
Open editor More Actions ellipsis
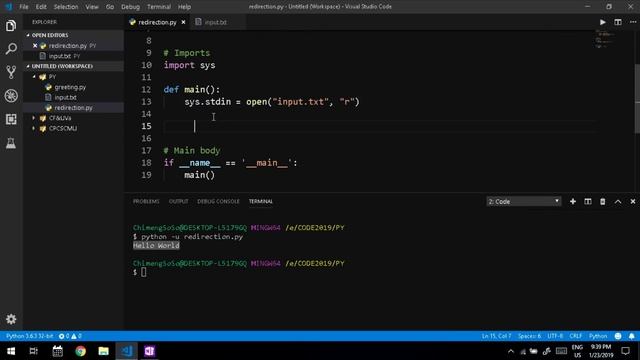point(633,22)
